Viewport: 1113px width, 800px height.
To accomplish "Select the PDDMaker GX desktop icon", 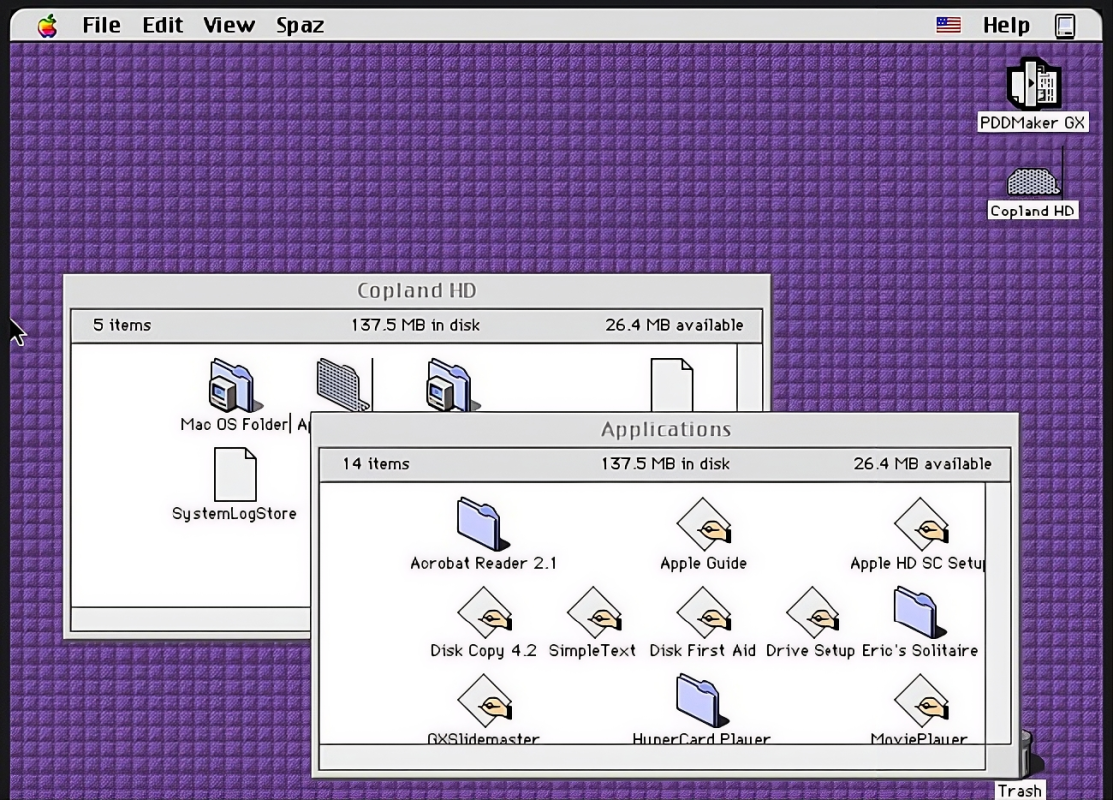I will click(x=1033, y=84).
